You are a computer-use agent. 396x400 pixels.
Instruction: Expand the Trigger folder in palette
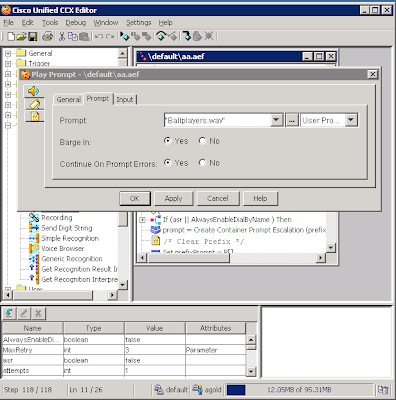coord(8,63)
